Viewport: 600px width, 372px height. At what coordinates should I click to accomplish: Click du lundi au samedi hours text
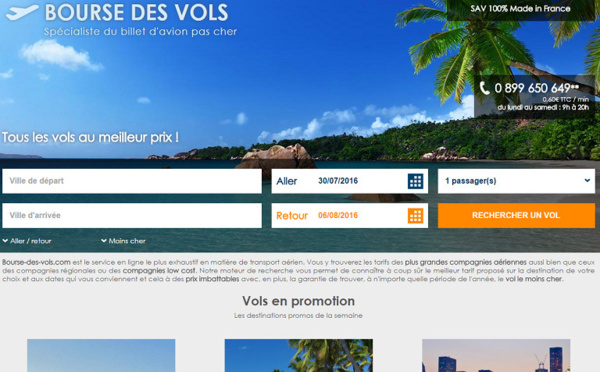[x=543, y=108]
